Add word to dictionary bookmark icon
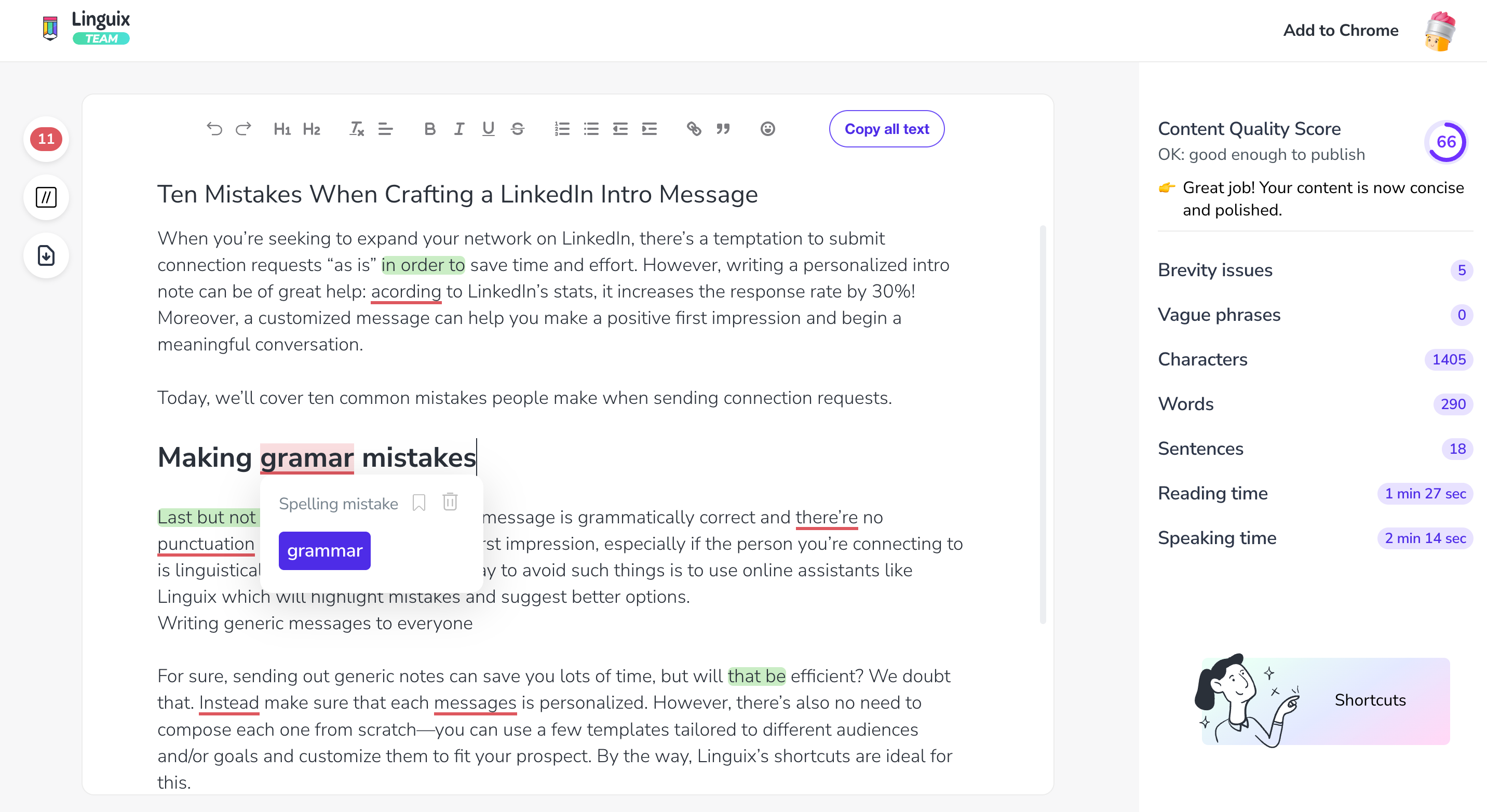This screenshot has width=1487, height=812. (x=419, y=503)
